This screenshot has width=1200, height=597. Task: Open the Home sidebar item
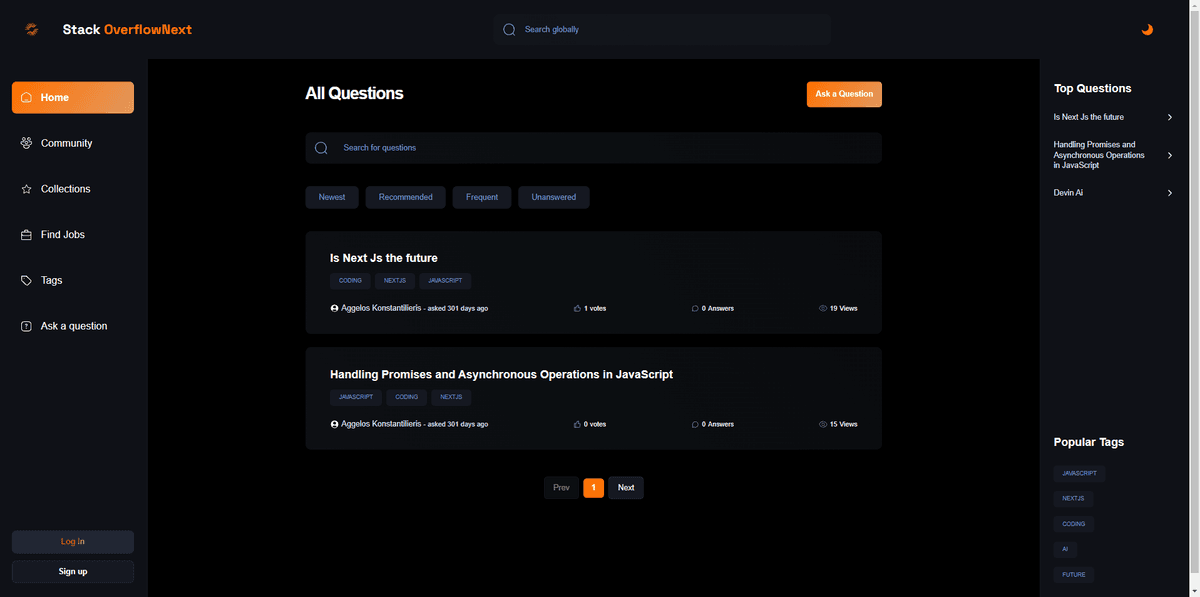click(73, 98)
